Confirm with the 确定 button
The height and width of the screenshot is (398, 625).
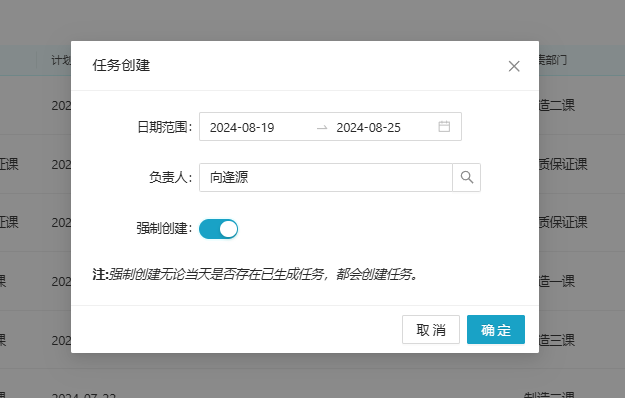click(496, 329)
